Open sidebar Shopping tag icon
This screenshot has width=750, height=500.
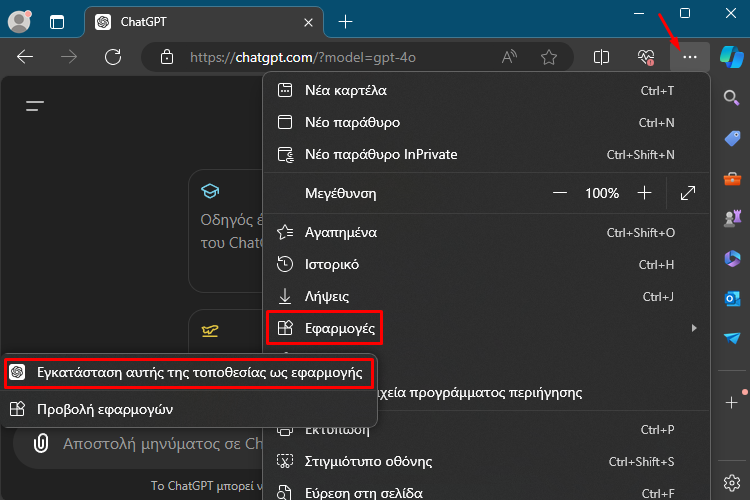(x=732, y=139)
